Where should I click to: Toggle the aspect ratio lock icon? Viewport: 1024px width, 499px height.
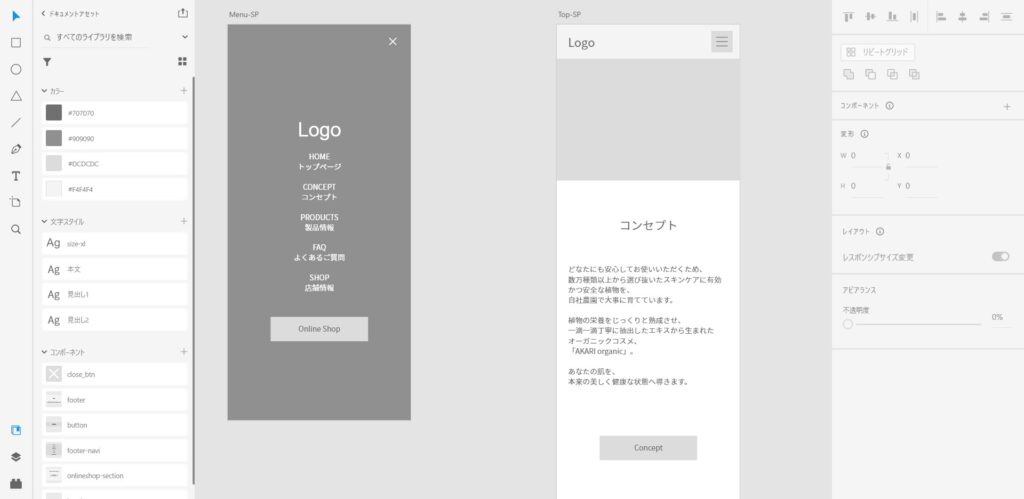click(888, 168)
